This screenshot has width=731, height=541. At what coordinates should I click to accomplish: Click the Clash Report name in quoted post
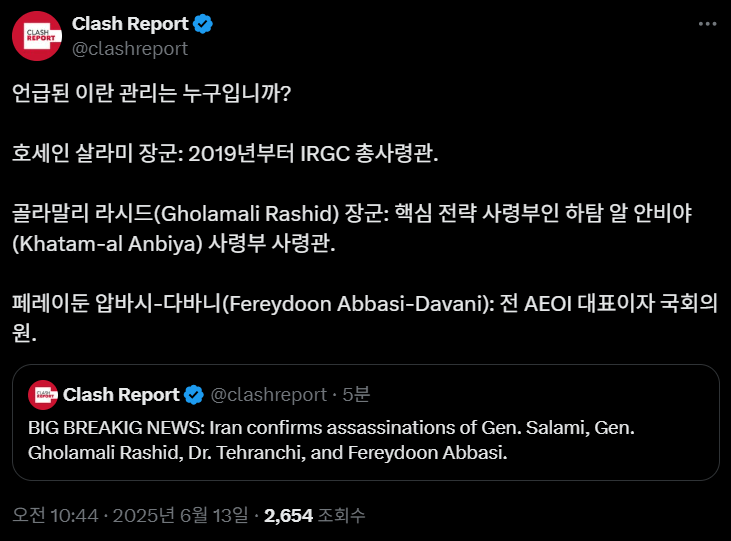tap(121, 395)
